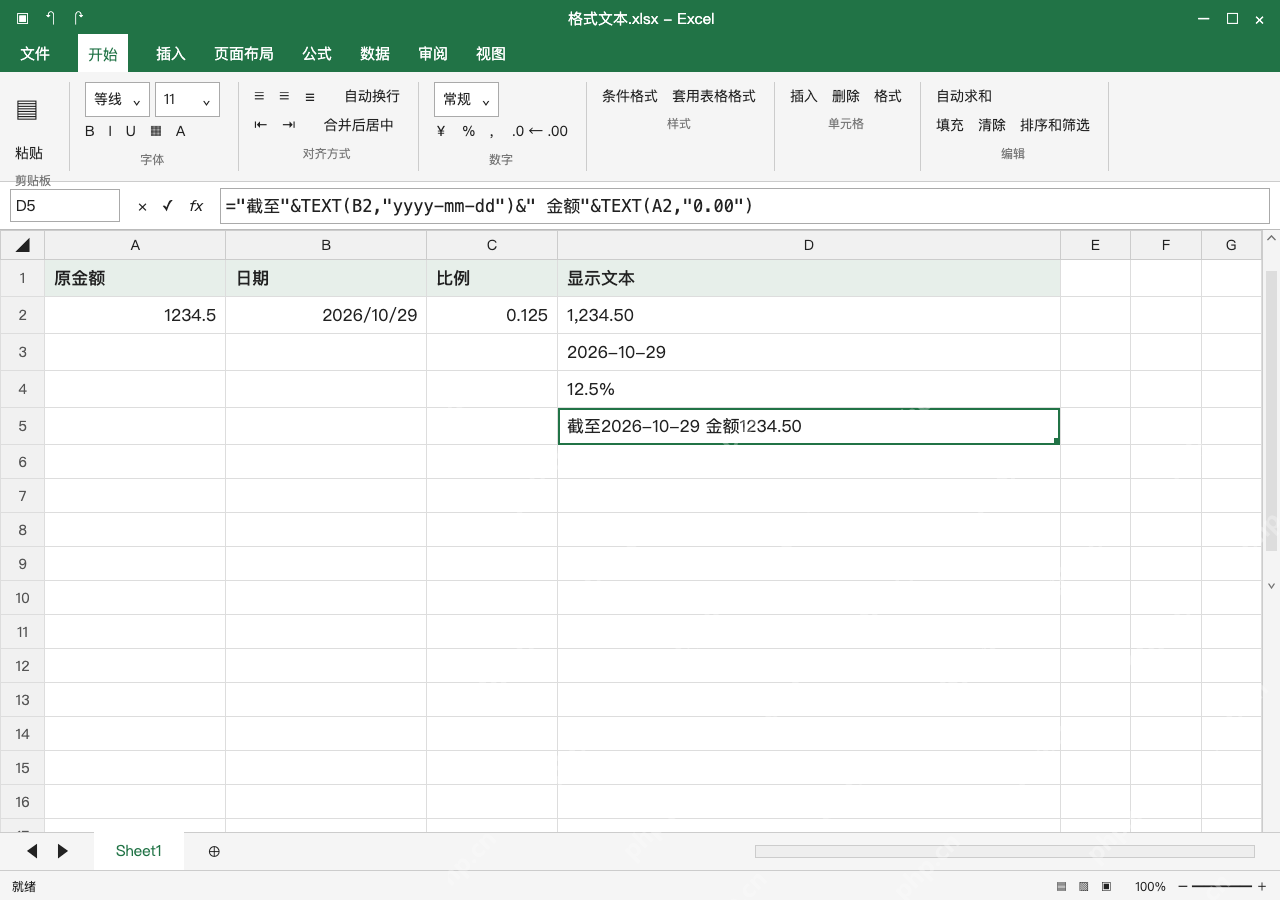Zoom in with the plus button
1280x900 pixels.
(x=1262, y=886)
